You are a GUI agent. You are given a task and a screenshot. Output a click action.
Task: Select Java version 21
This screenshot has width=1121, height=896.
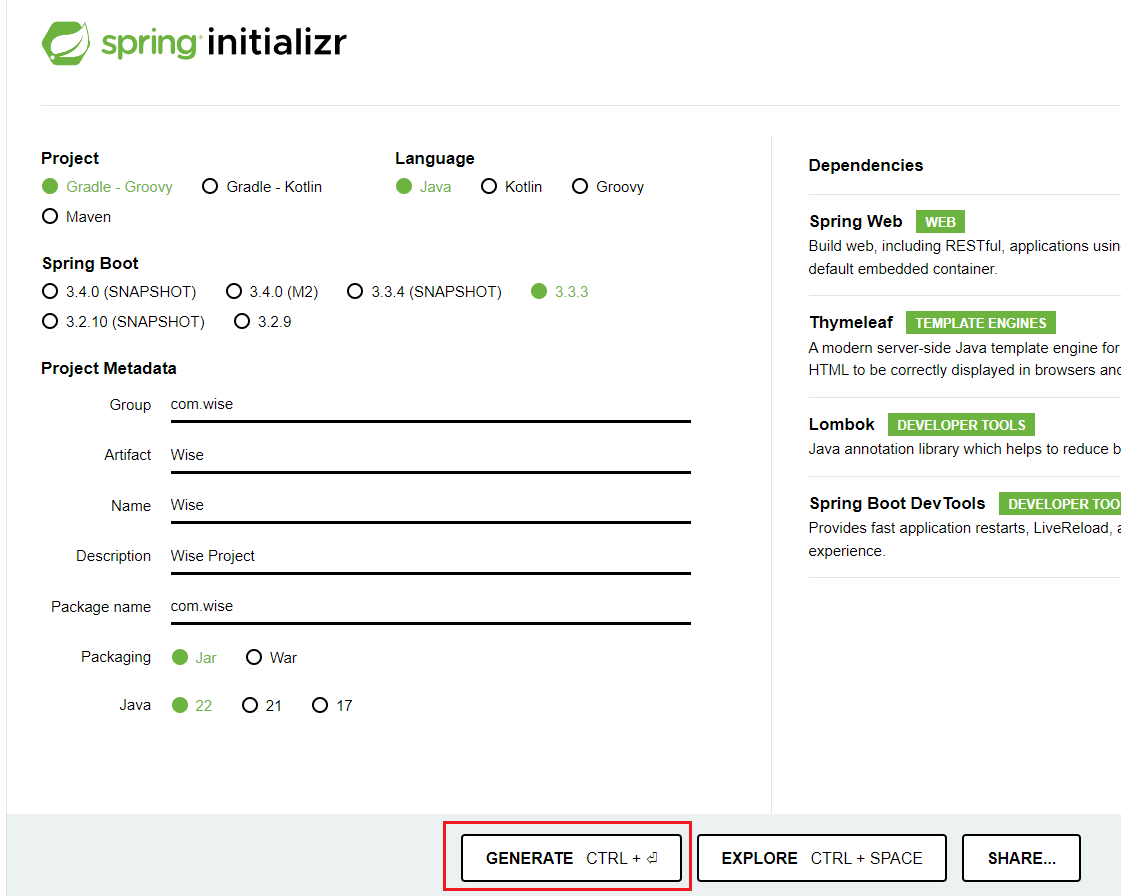click(251, 706)
